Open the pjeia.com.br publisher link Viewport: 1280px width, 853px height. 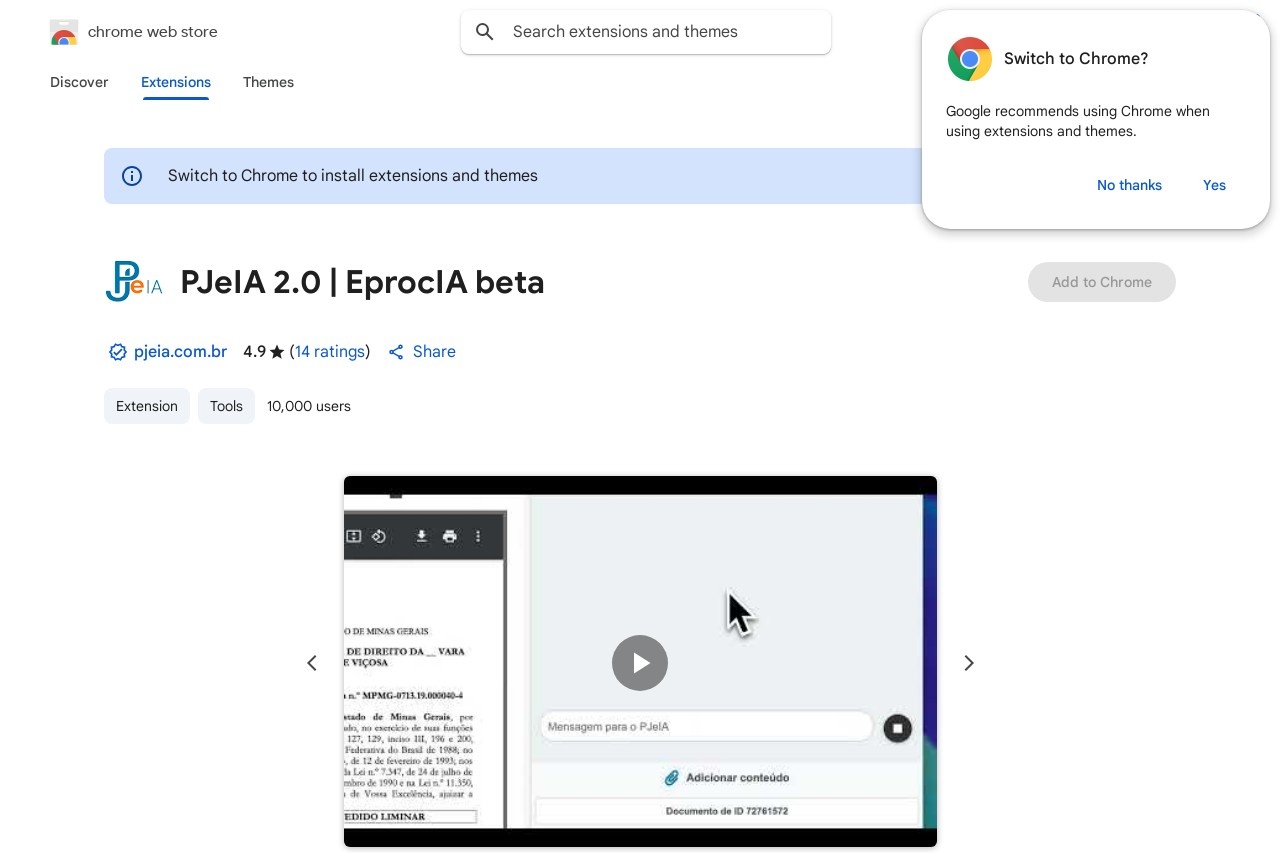180,352
